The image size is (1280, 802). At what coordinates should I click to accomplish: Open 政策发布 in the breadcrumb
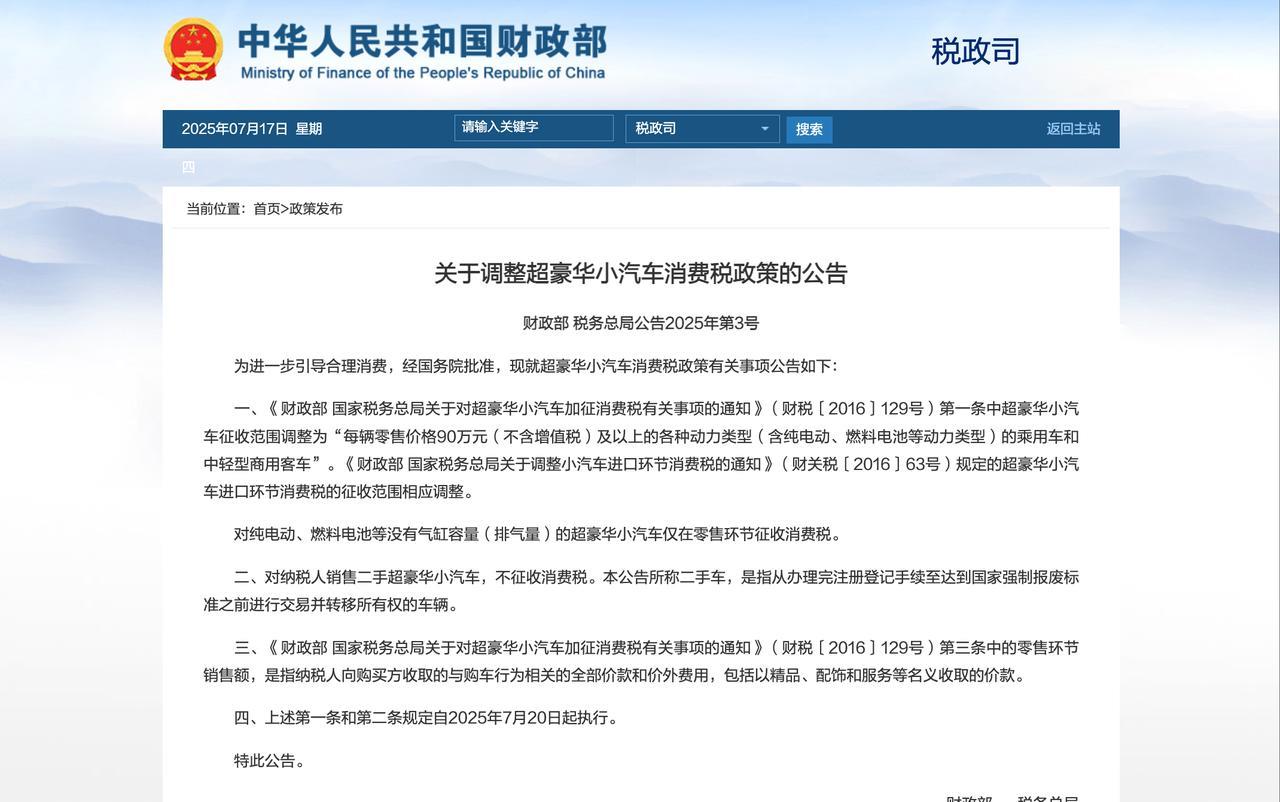(x=316, y=209)
